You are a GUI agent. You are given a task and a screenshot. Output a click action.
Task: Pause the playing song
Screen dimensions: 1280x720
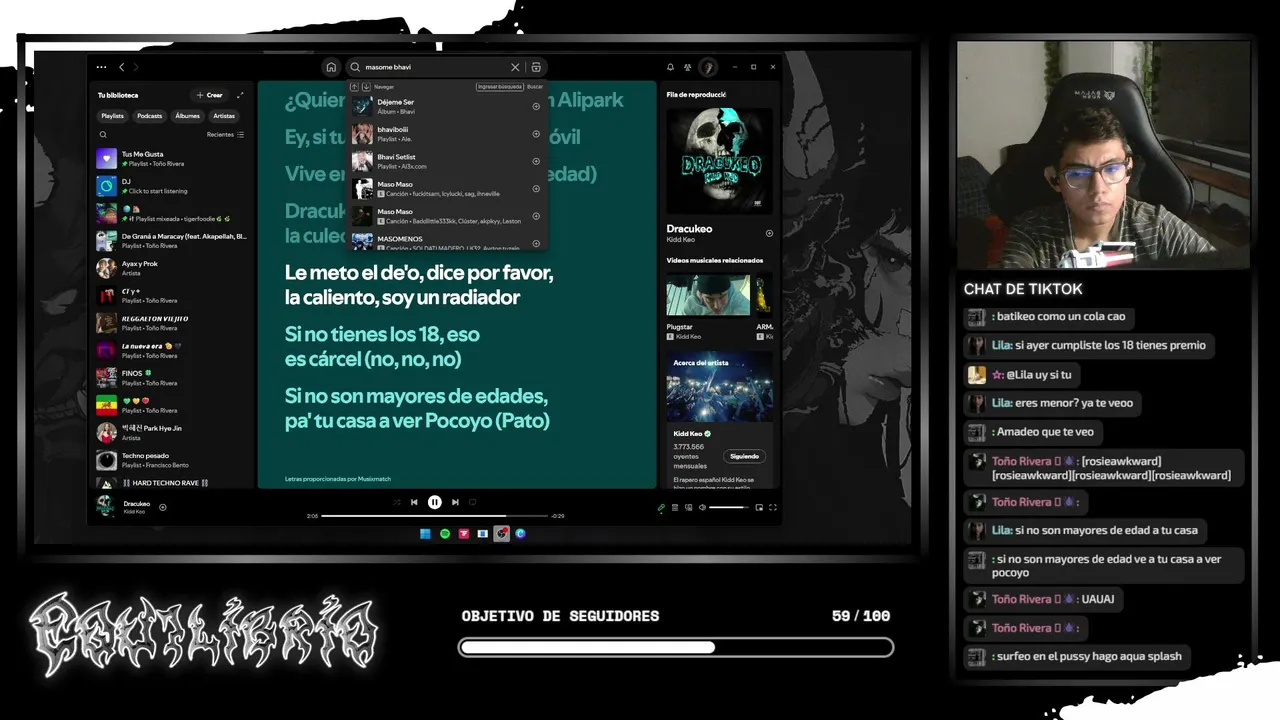click(435, 502)
